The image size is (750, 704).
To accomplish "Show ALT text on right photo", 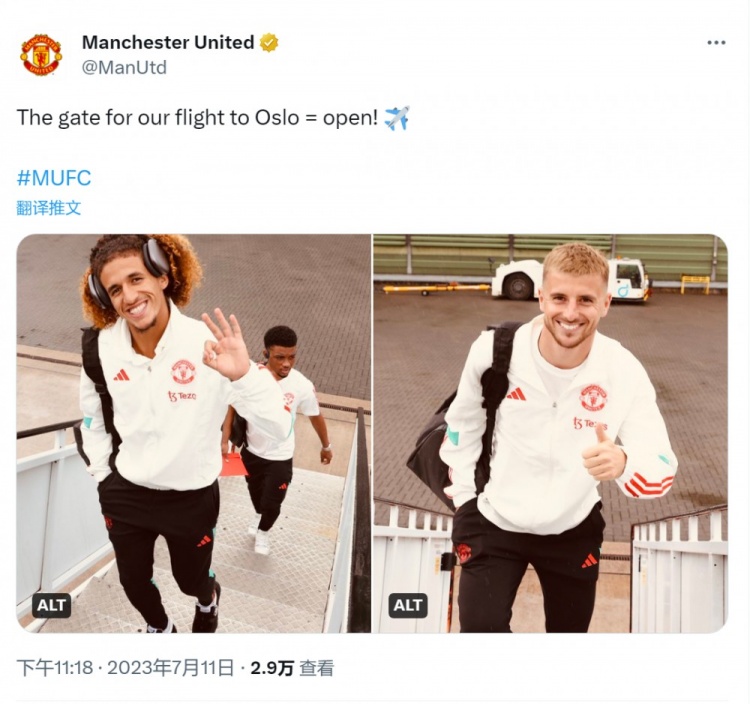I will coord(408,605).
